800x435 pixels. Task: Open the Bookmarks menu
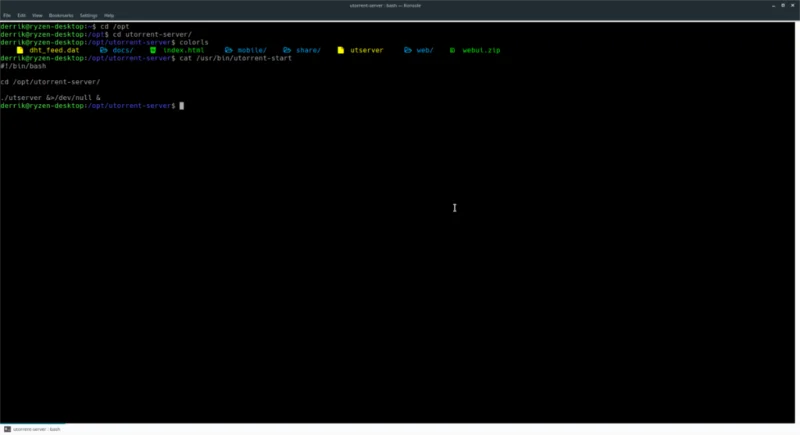(x=61, y=15)
